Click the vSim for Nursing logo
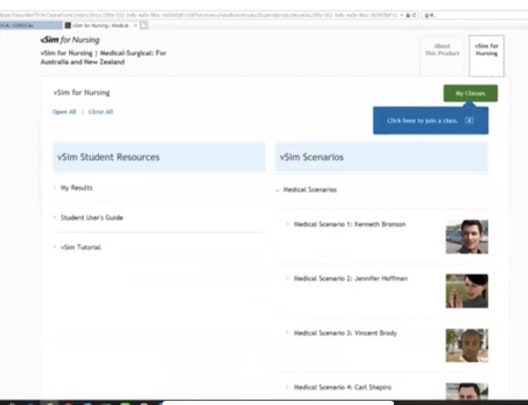 (x=70, y=40)
